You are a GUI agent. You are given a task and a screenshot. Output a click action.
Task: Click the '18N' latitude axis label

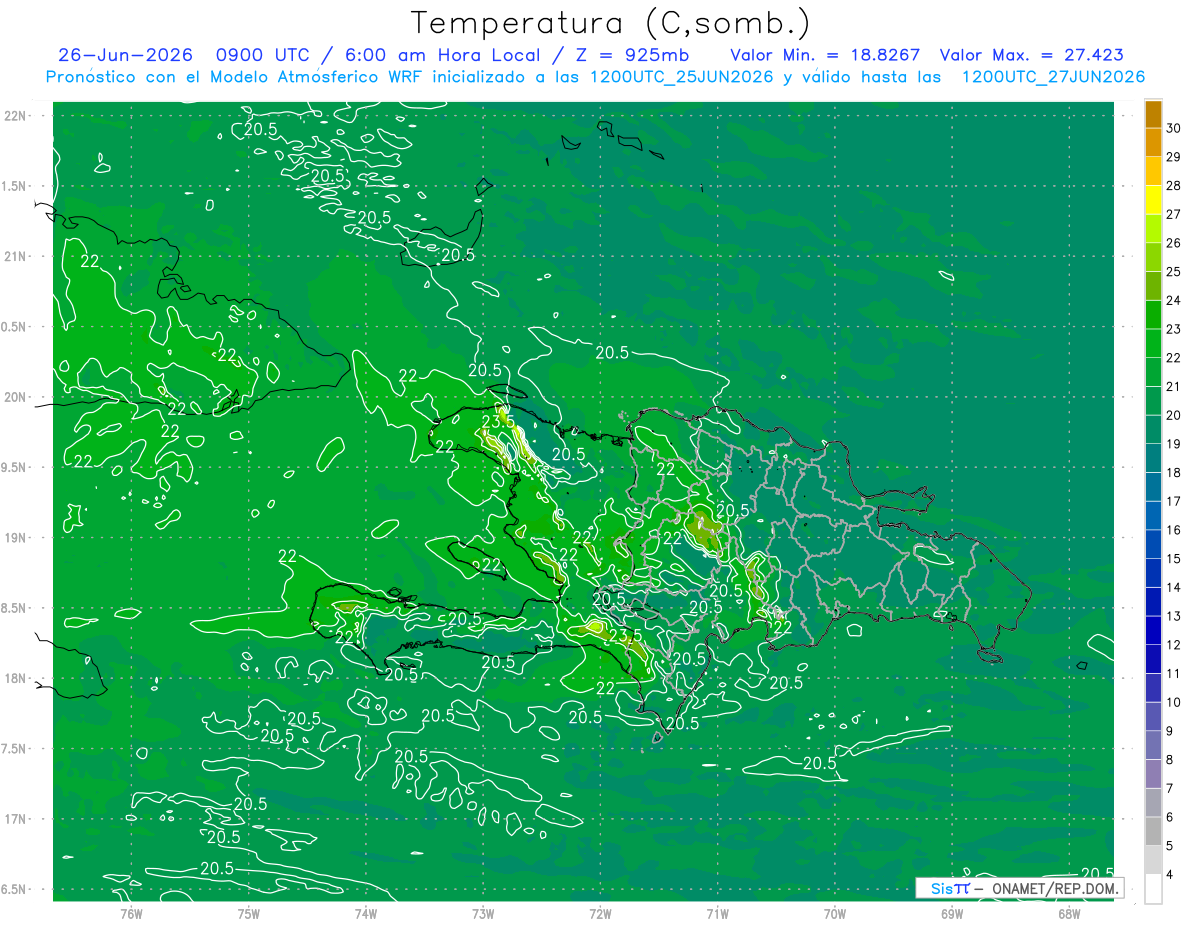click(17, 678)
